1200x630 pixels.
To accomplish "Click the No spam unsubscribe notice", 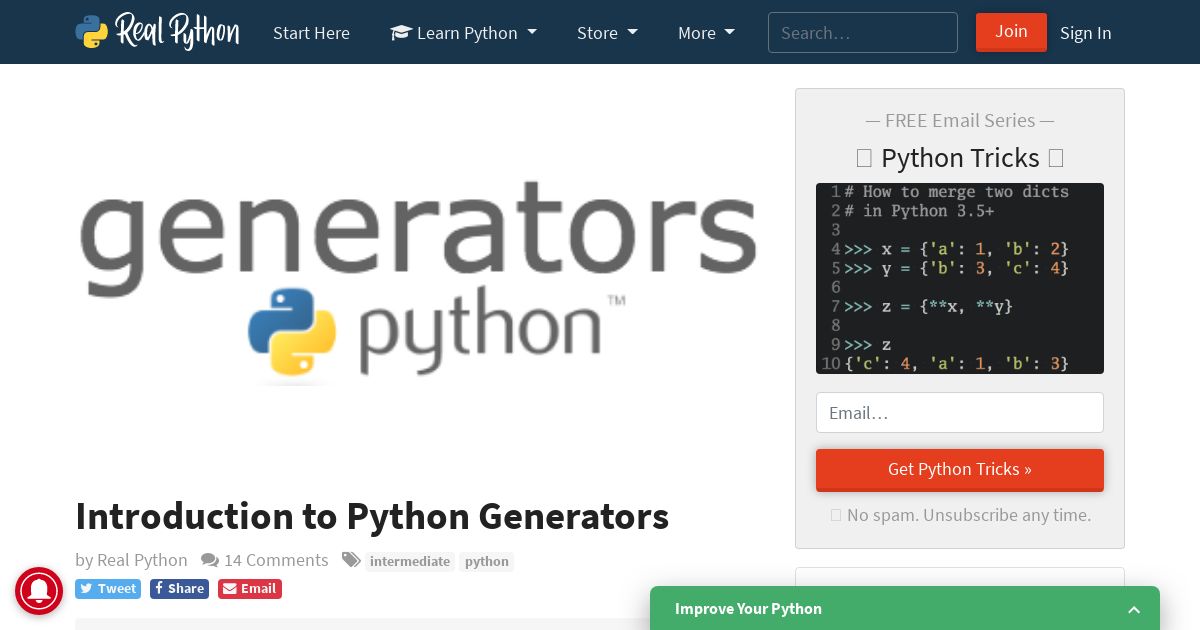I will point(960,515).
